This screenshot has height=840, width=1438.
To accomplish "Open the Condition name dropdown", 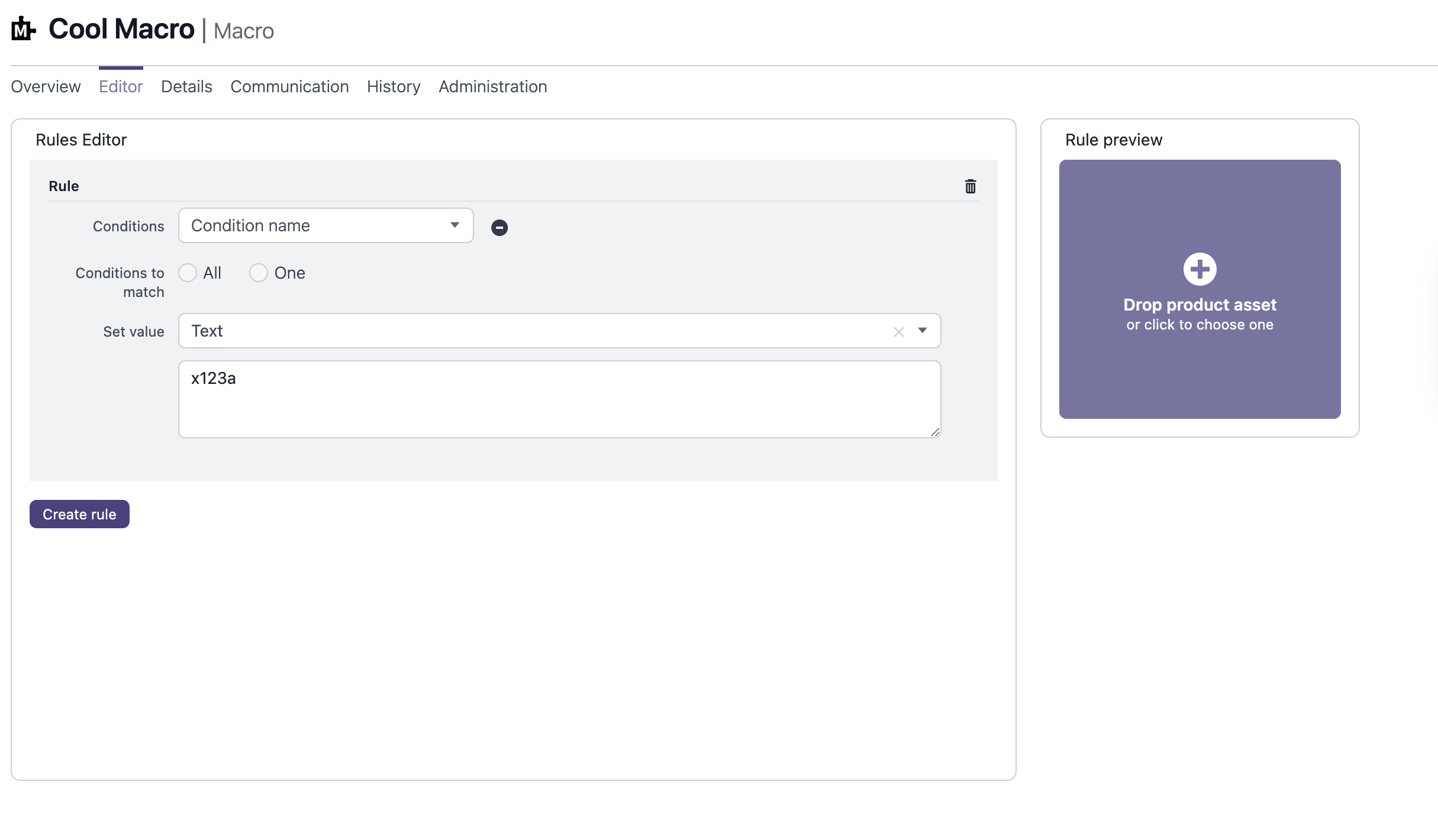I will [325, 225].
